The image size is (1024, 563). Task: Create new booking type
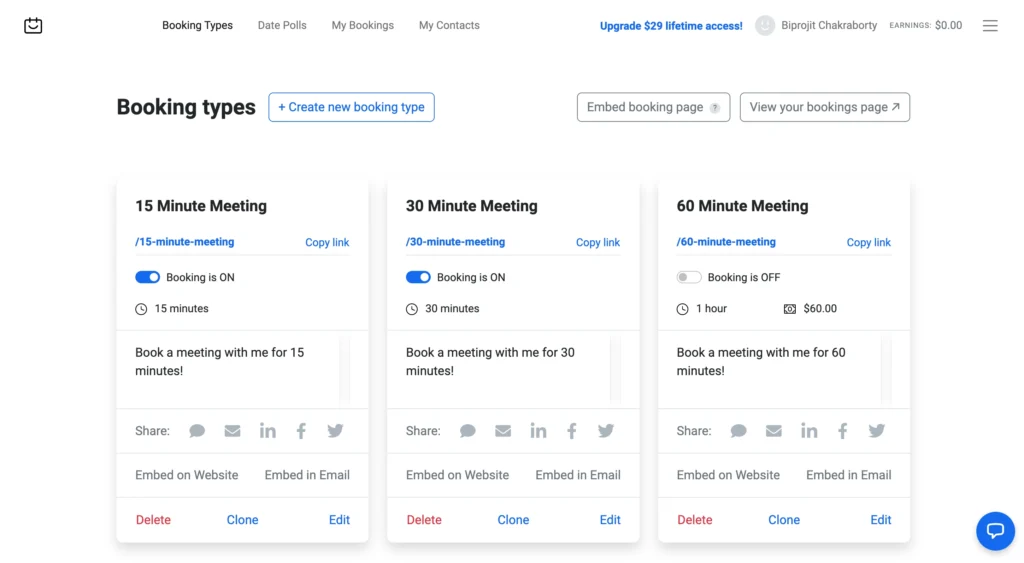click(351, 107)
